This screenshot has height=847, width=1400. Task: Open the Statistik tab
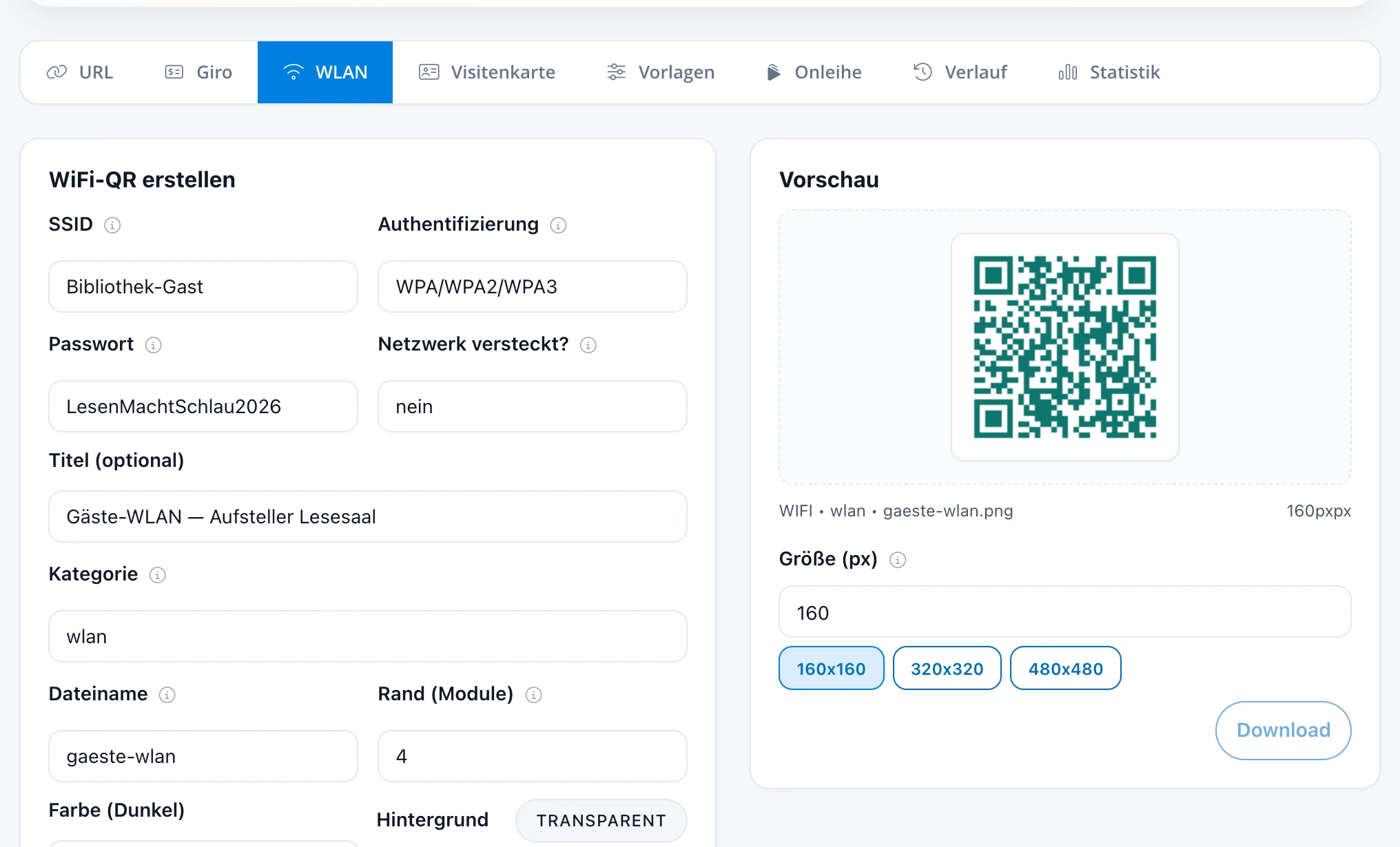pos(1109,72)
